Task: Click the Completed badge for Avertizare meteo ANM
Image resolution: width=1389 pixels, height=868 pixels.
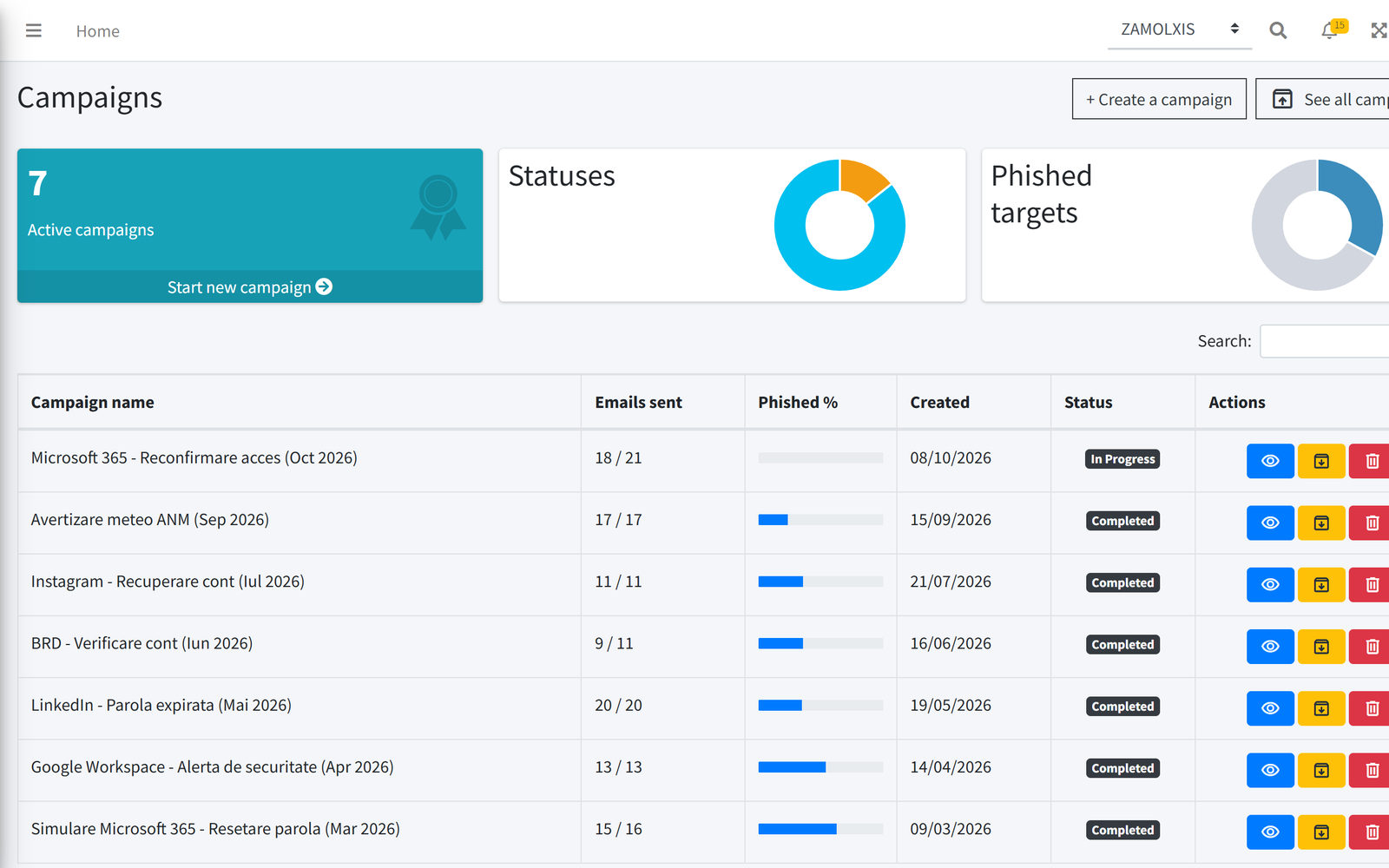Action: pos(1122,521)
